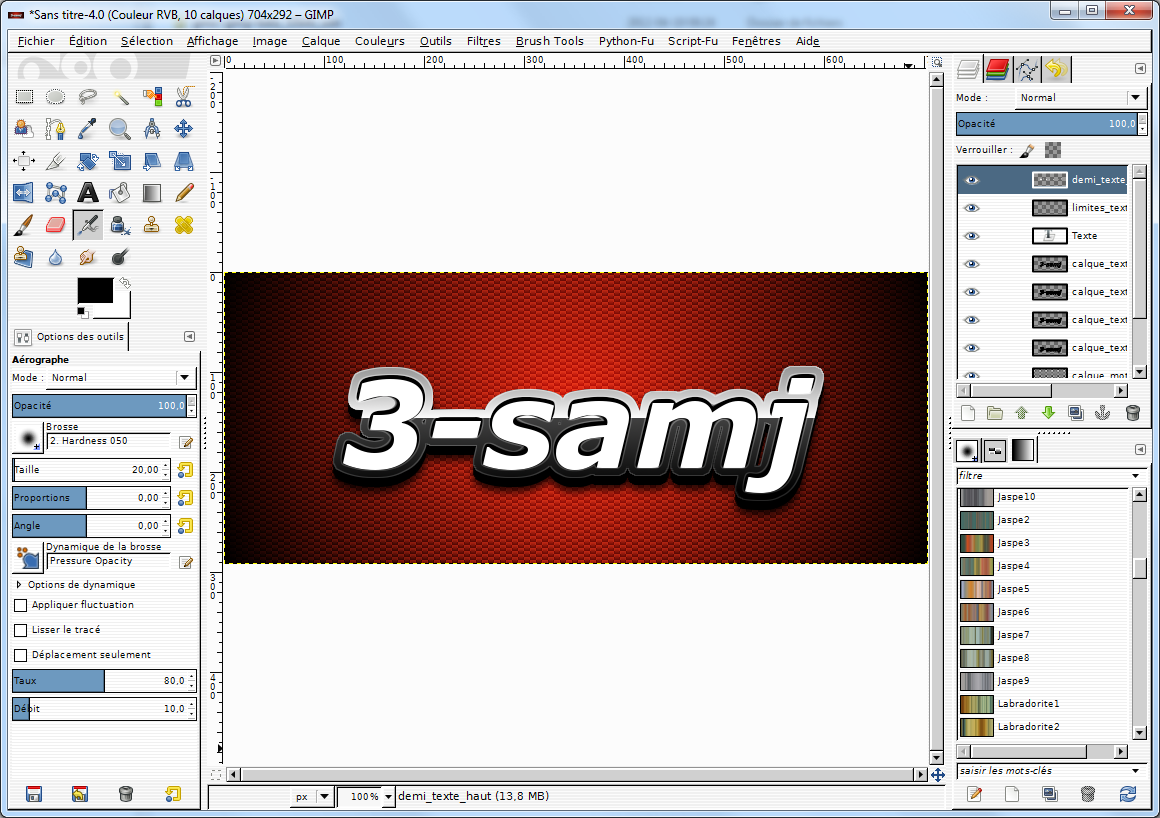Hide the Texte layer
1160x818 pixels.
coord(971,236)
